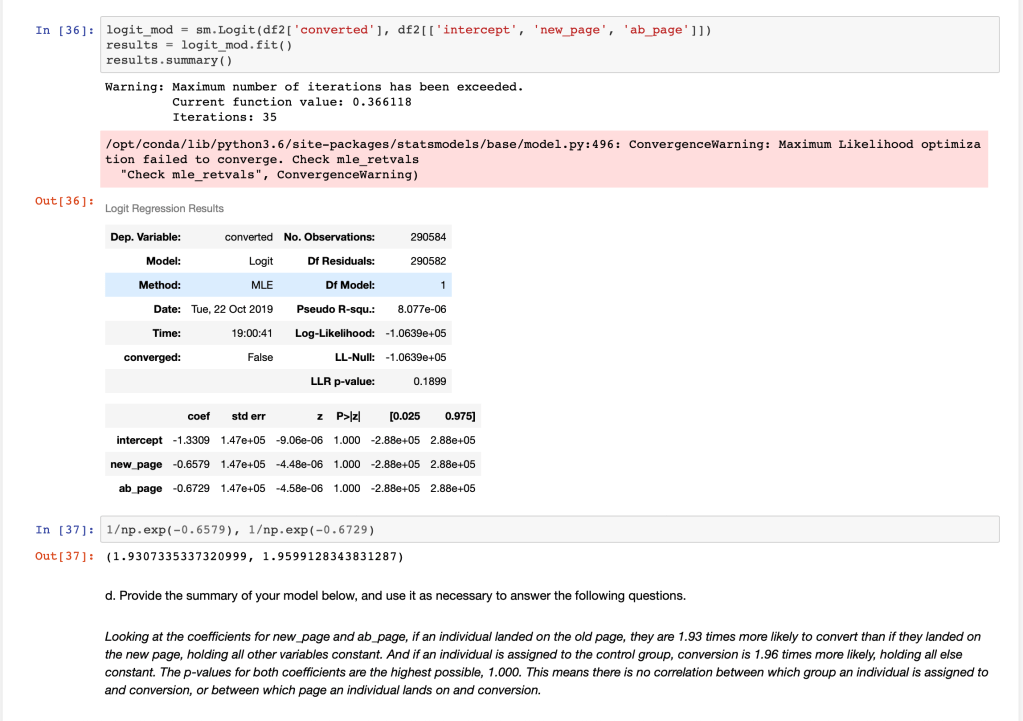The width and height of the screenshot is (1023, 721).
Task: Click the 'converged' False value cell
Action: tap(259, 357)
